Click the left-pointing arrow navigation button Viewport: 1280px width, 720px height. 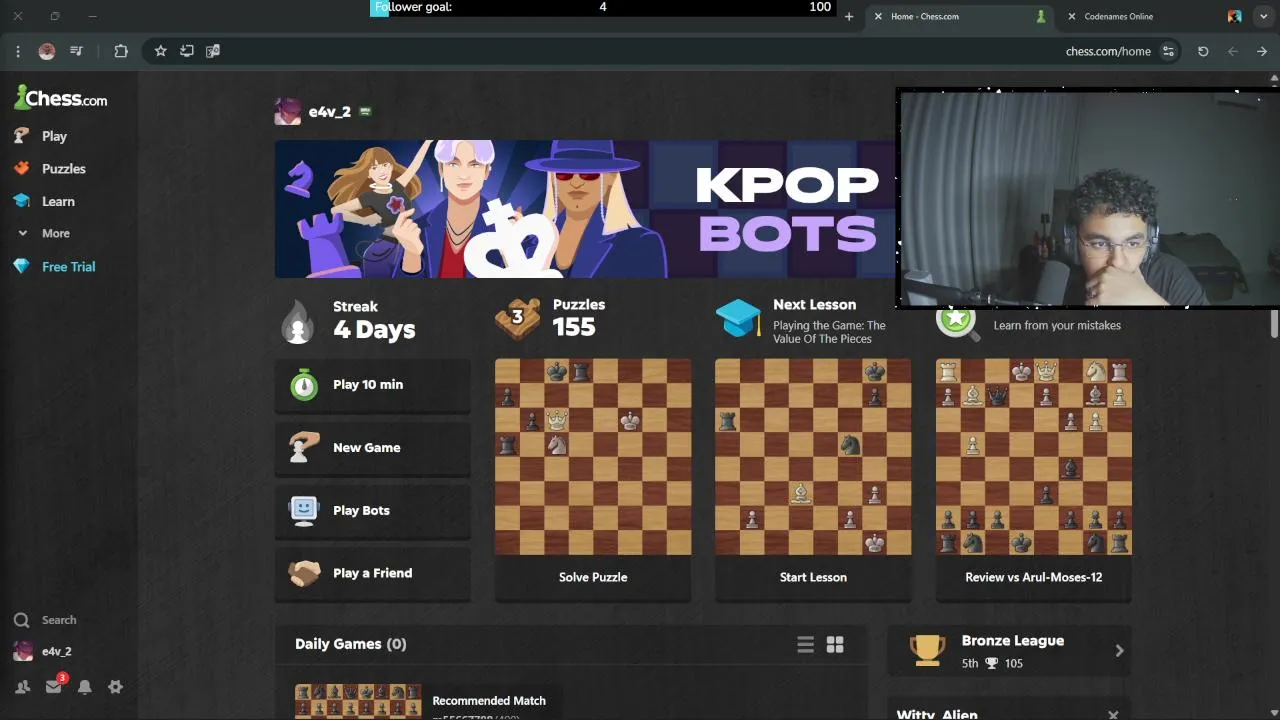1232,51
